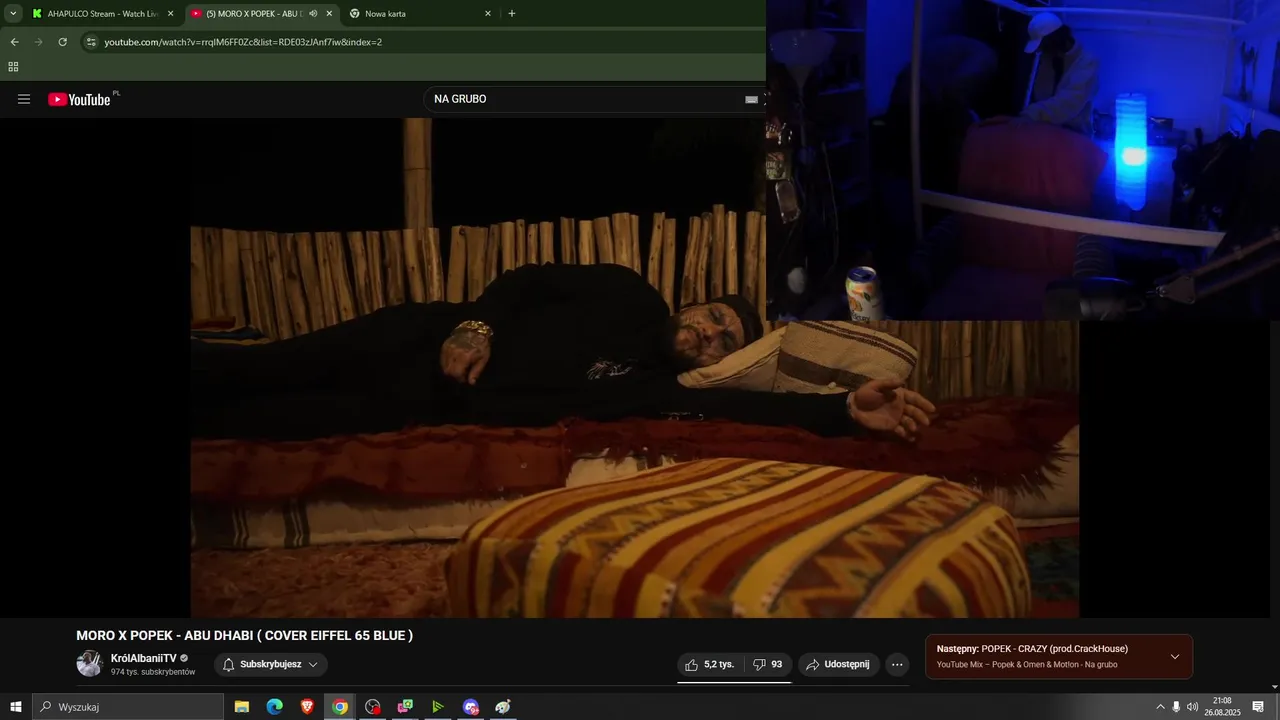
Task: Go back in browser history
Action: pos(14,42)
